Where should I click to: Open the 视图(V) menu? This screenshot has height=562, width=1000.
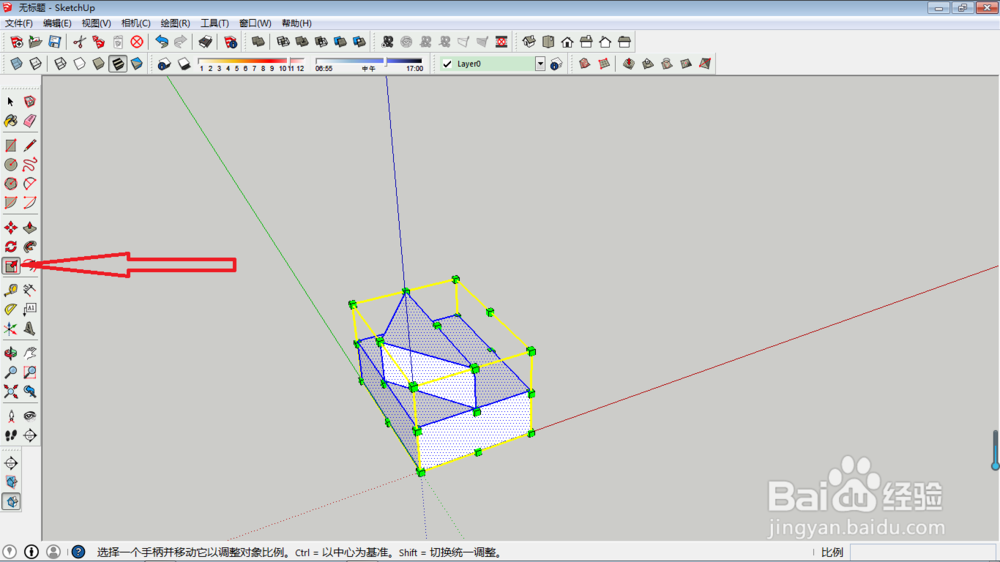point(96,23)
